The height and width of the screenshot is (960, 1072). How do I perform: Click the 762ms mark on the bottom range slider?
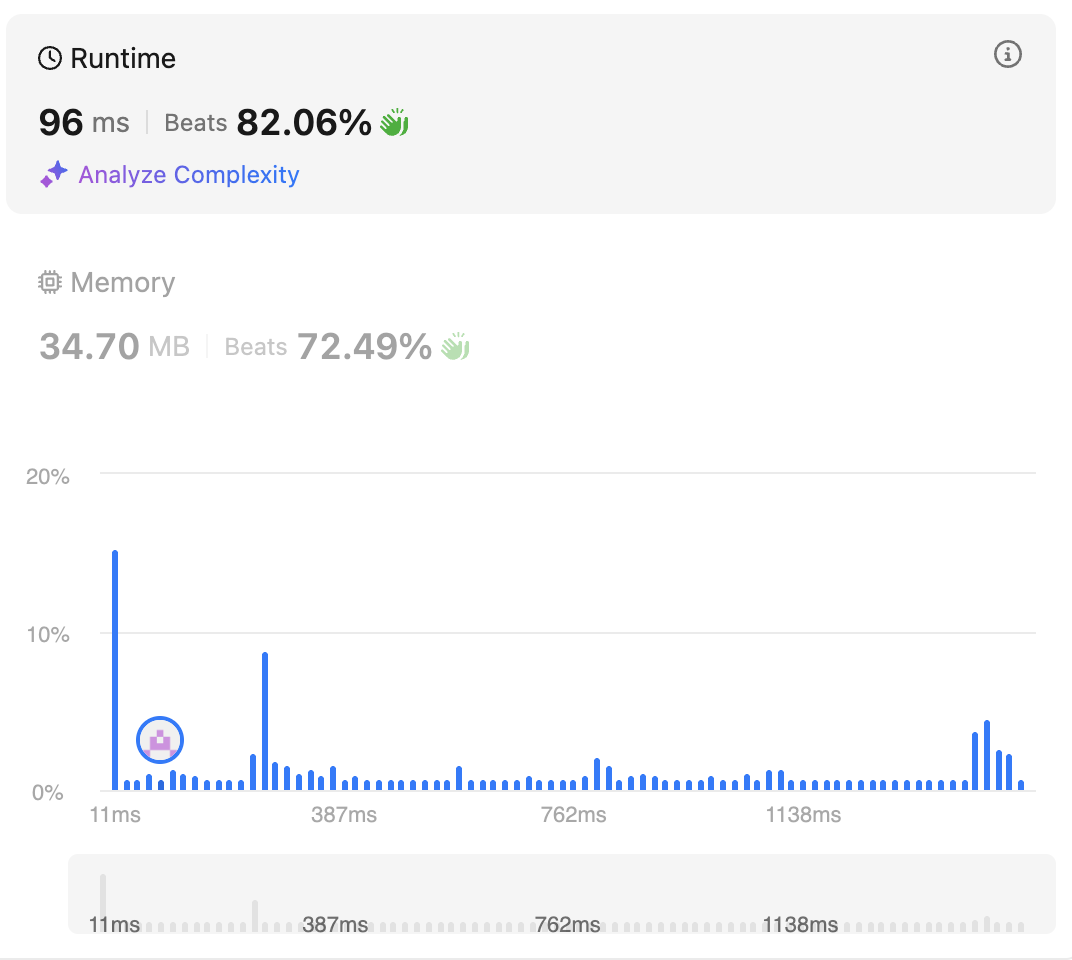tap(568, 924)
